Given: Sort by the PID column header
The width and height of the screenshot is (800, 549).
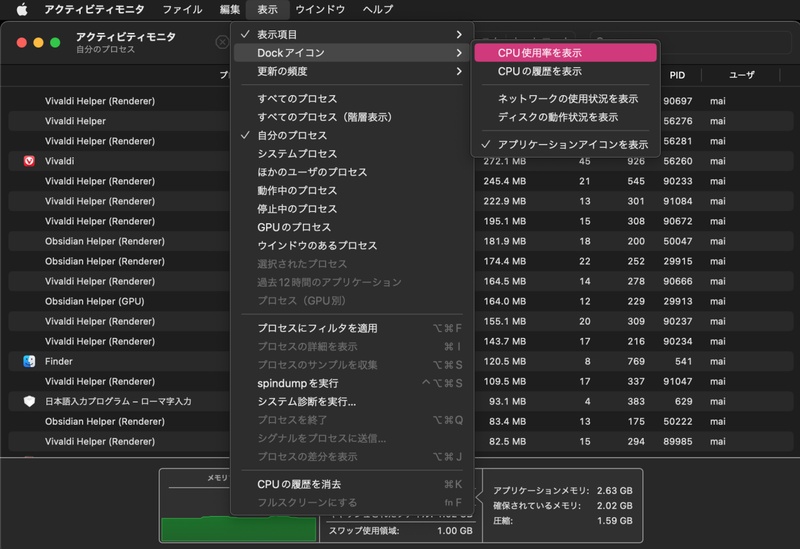Looking at the screenshot, I should click(x=677, y=75).
